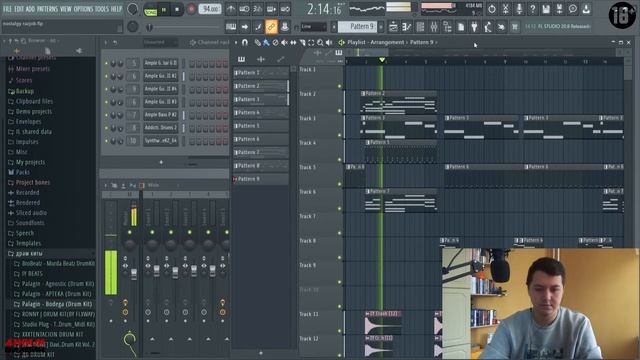
Task: Toggle wait for input before recording
Action: 244,9
